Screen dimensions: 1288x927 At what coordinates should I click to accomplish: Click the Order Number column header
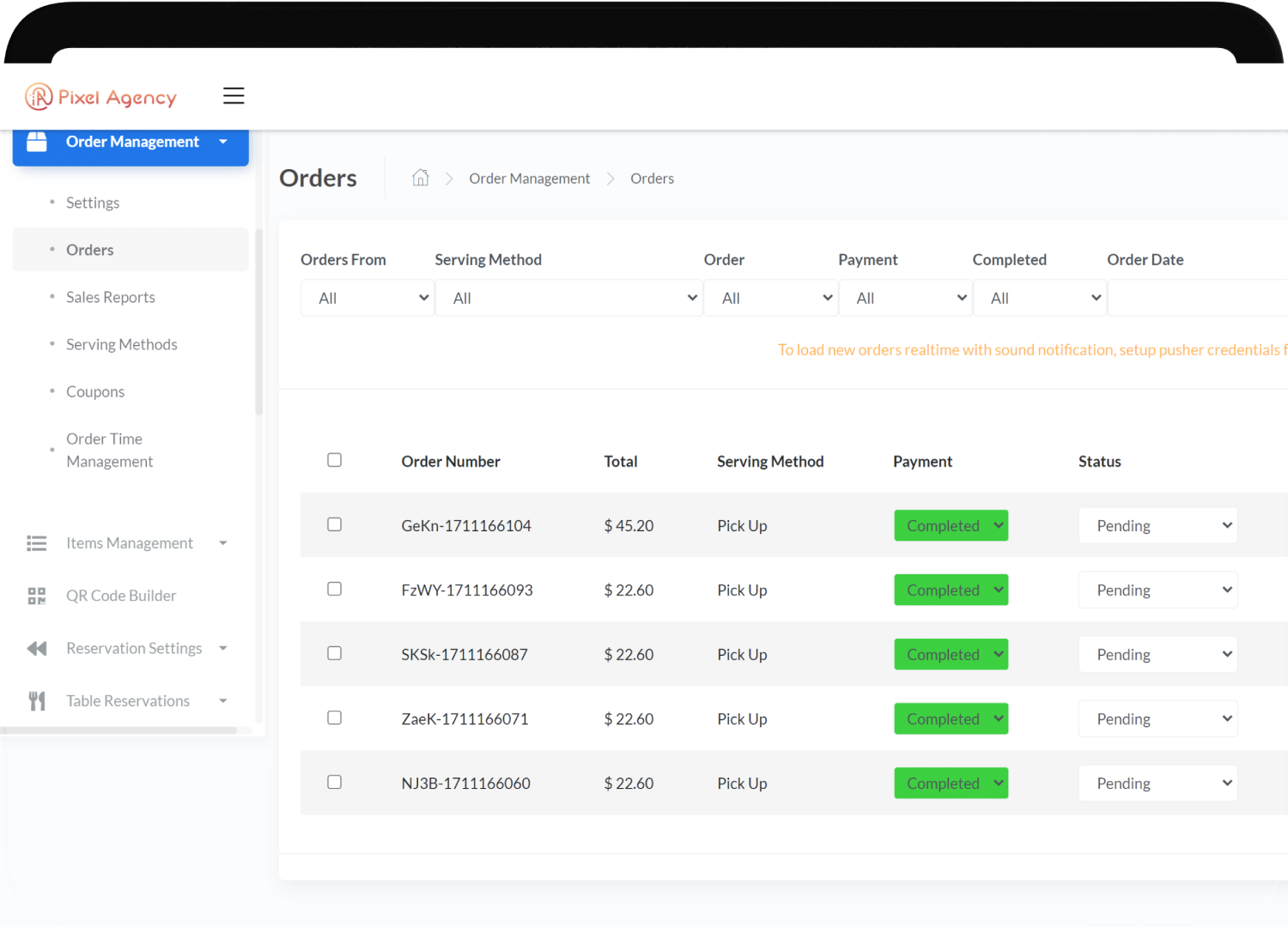pos(451,461)
